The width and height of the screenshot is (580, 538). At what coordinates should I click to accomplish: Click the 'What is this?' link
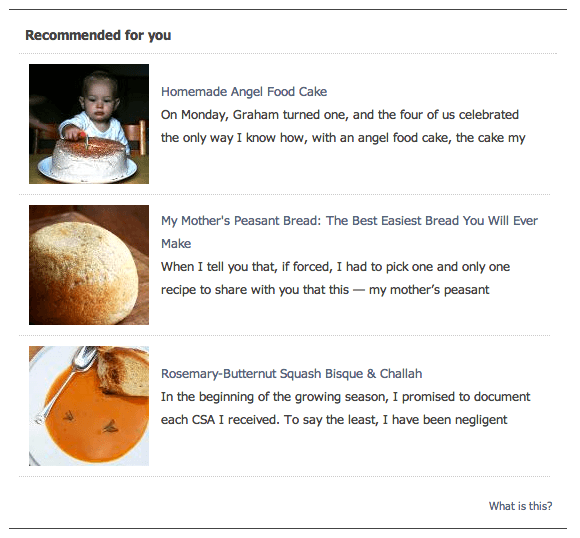520,506
